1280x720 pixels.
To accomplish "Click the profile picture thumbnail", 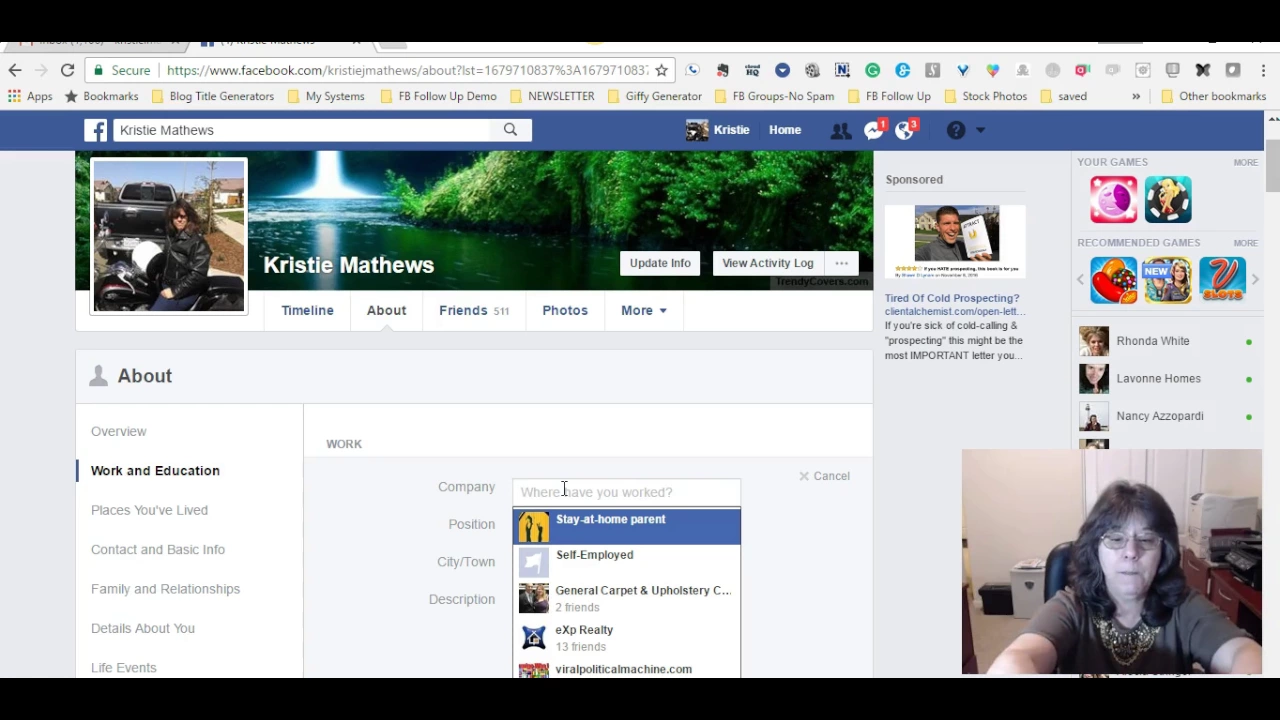I will [169, 236].
